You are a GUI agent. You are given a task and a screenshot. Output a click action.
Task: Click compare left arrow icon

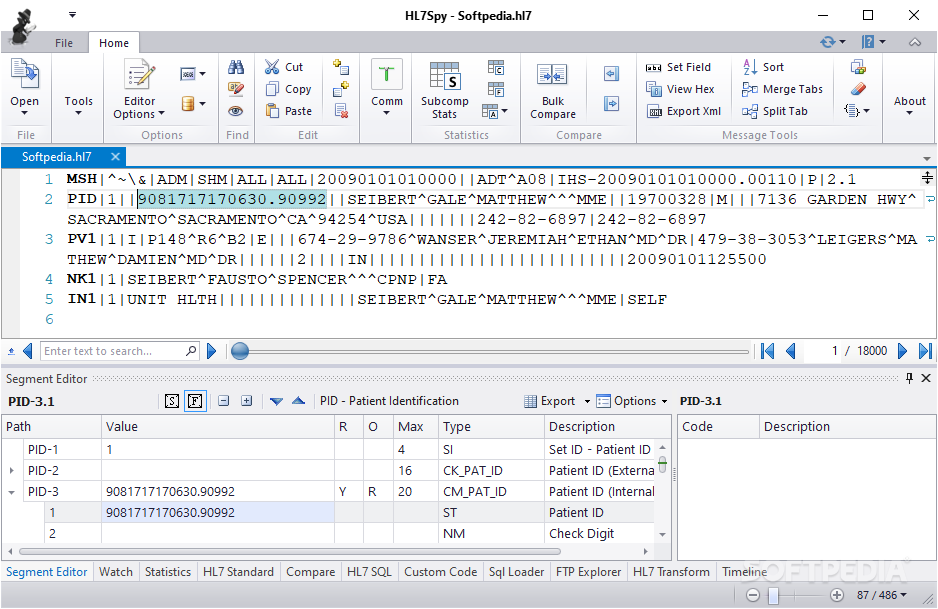click(x=611, y=74)
